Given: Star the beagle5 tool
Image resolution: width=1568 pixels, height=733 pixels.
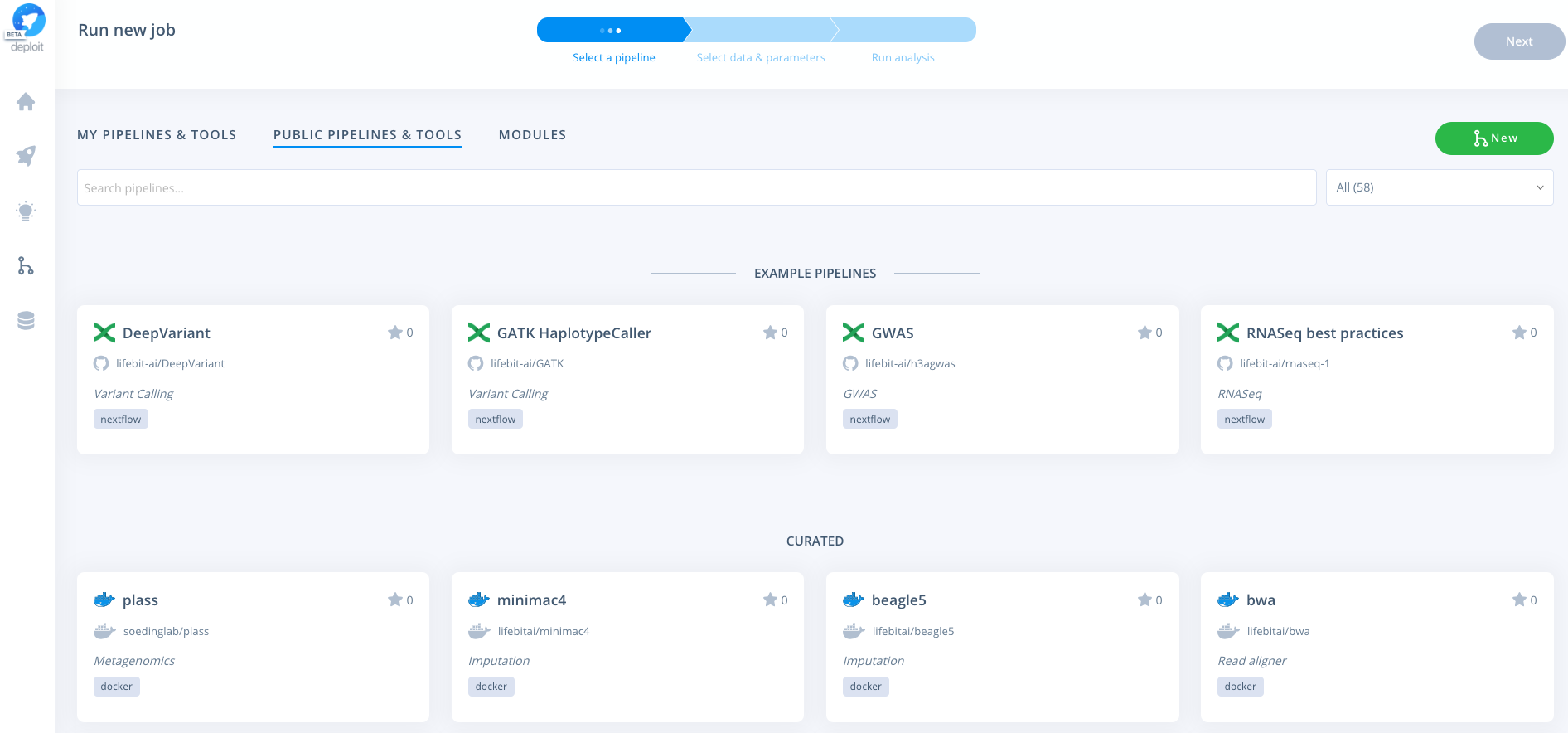Looking at the screenshot, I should (x=1145, y=600).
